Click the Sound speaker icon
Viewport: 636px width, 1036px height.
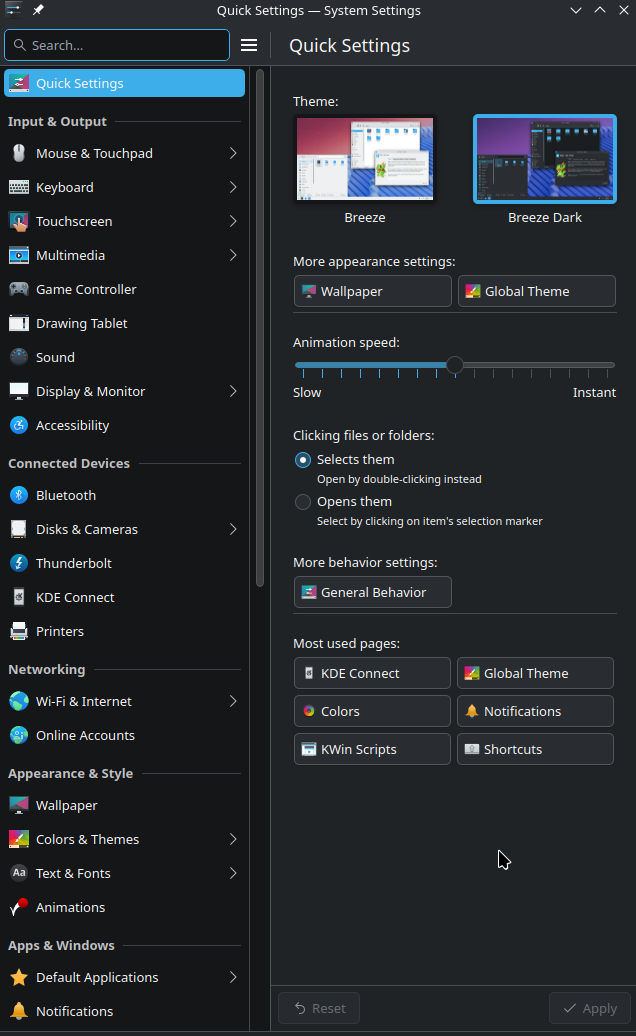point(18,357)
